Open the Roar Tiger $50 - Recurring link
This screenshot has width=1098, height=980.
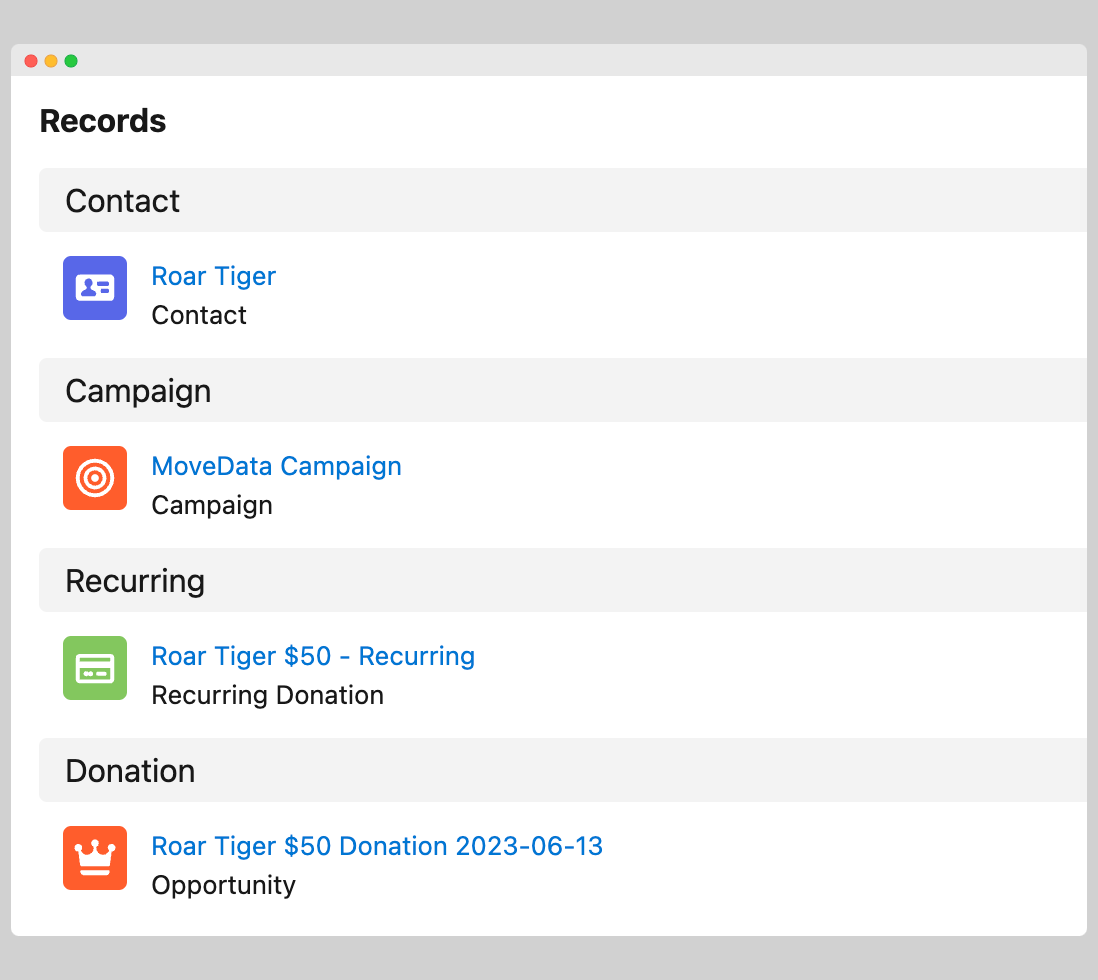tap(312, 656)
